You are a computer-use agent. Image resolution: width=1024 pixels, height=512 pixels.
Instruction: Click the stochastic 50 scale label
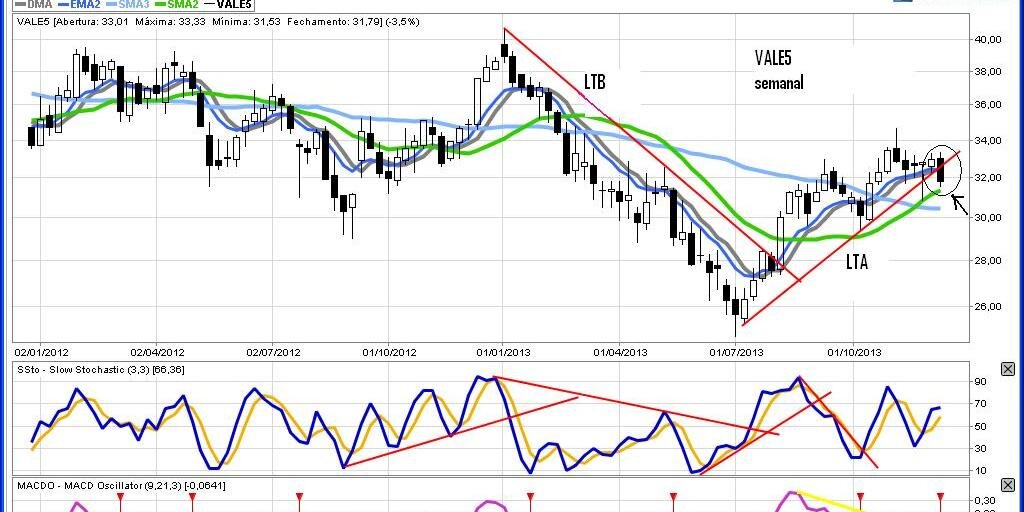[980, 426]
